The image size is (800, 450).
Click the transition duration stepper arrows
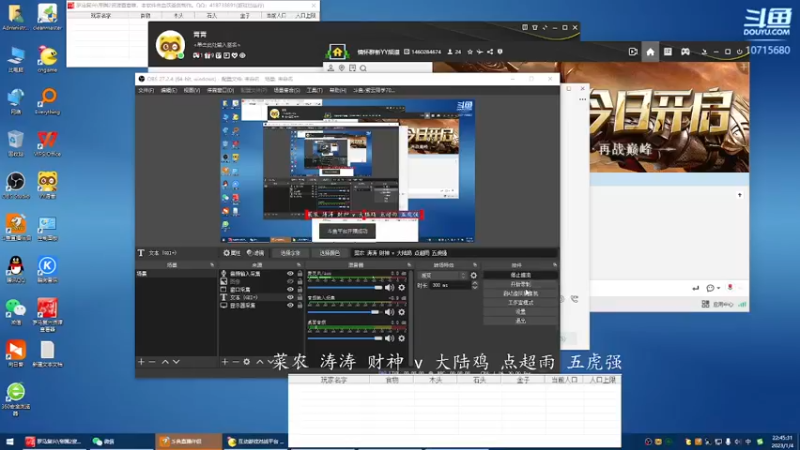474,286
